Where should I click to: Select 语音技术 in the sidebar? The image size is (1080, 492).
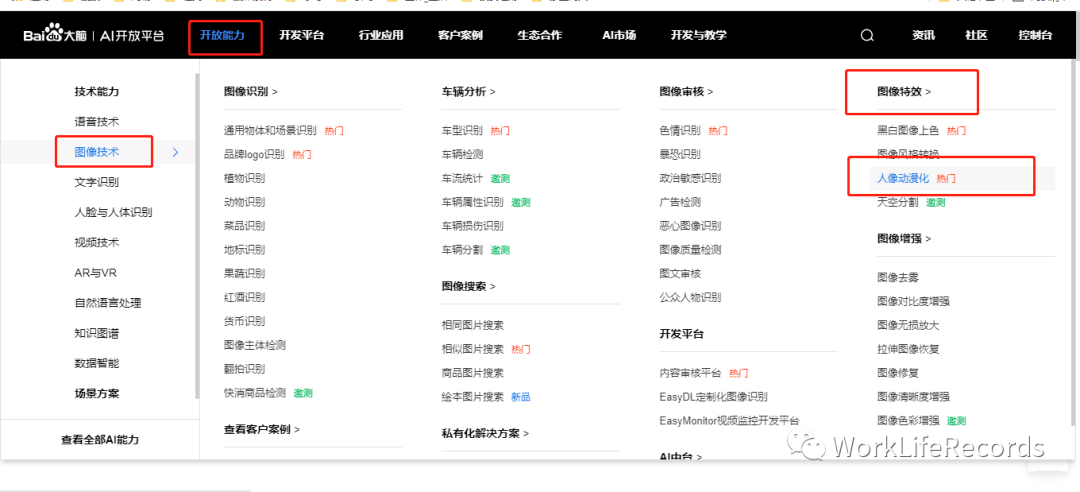(x=97, y=121)
